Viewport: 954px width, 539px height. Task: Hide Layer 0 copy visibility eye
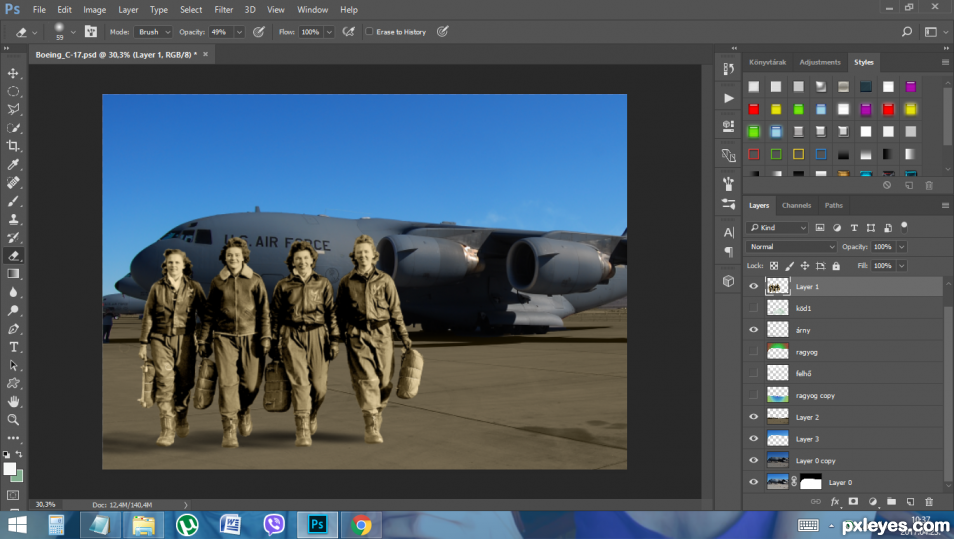pos(753,461)
